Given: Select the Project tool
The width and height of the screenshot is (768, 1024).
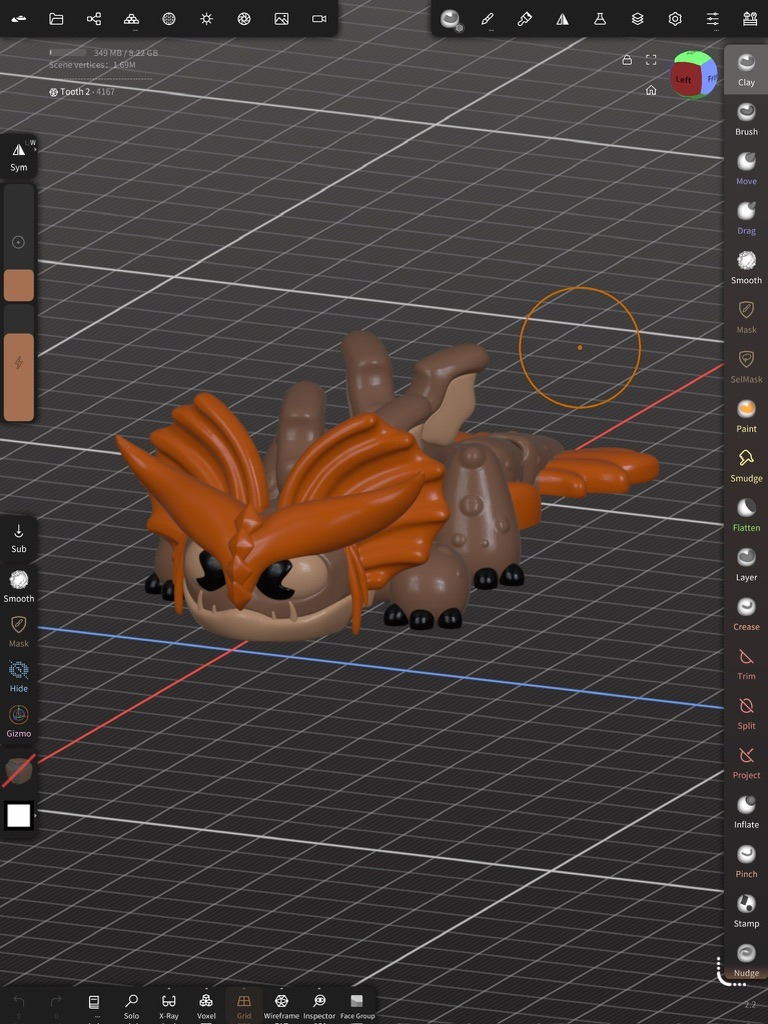Looking at the screenshot, I should pyautogui.click(x=746, y=764).
